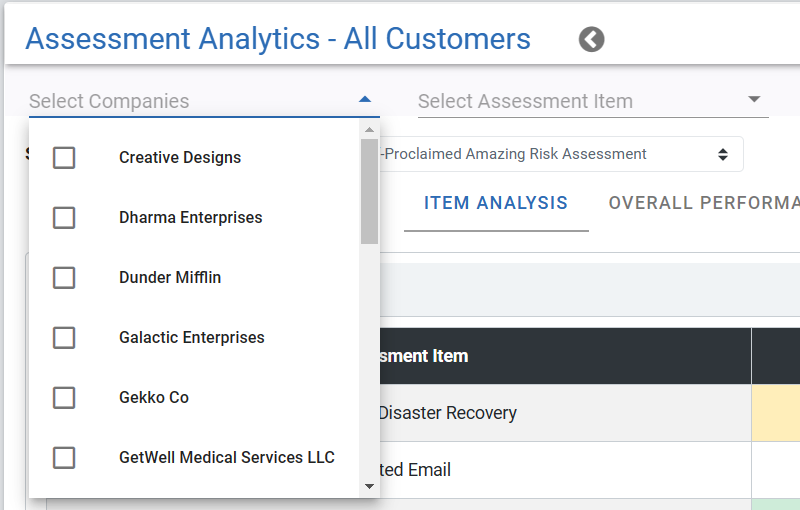The height and width of the screenshot is (510, 800).
Task: Click the scroll down arrow in company list
Action: (x=369, y=487)
